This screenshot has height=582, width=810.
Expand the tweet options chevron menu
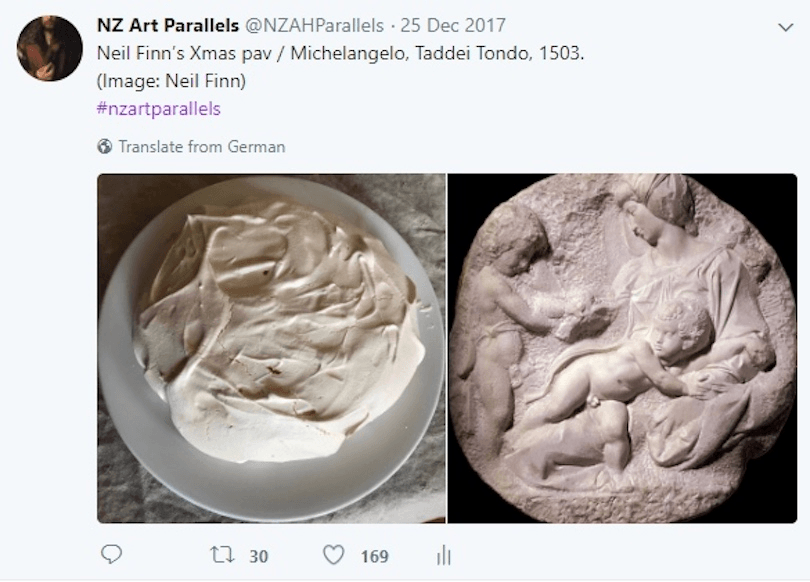click(783, 27)
